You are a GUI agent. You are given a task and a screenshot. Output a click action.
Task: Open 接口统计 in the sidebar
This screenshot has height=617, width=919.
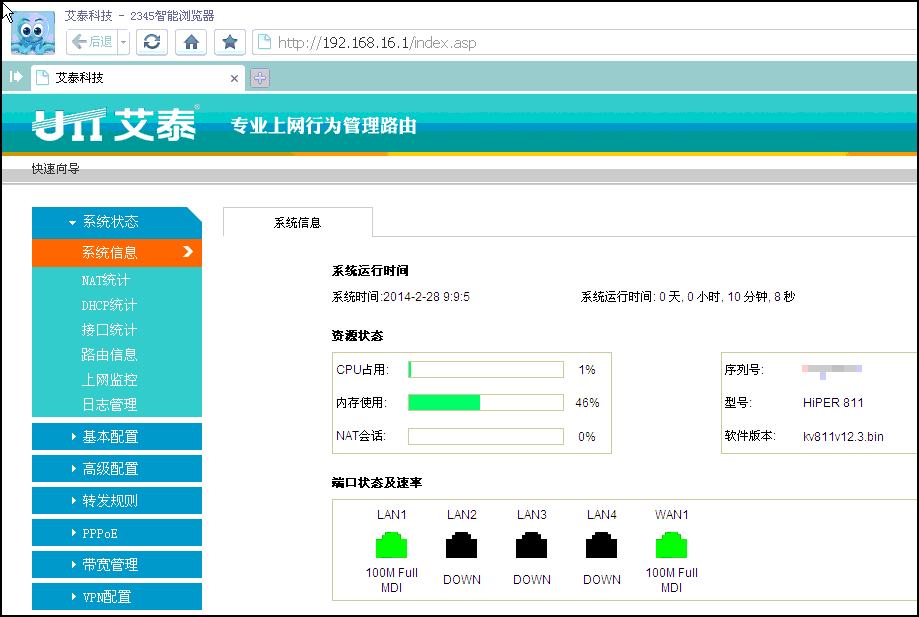click(x=109, y=330)
